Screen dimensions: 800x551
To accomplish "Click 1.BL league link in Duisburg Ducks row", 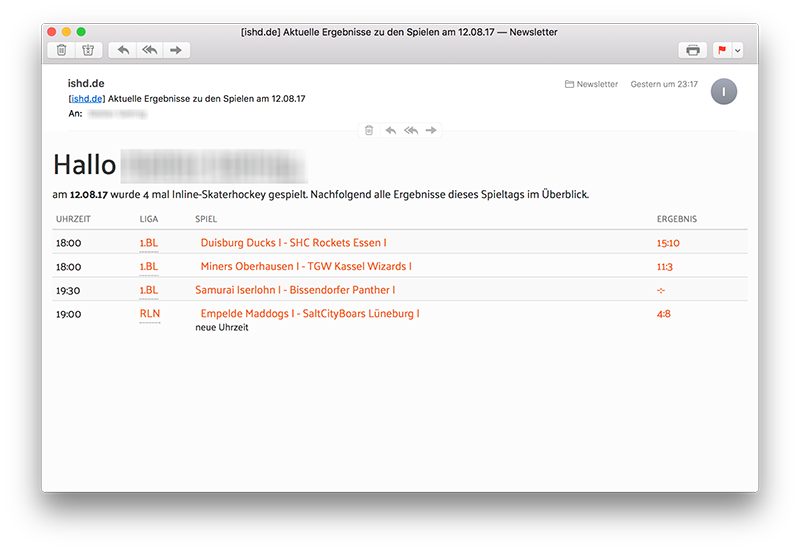I will [x=149, y=243].
